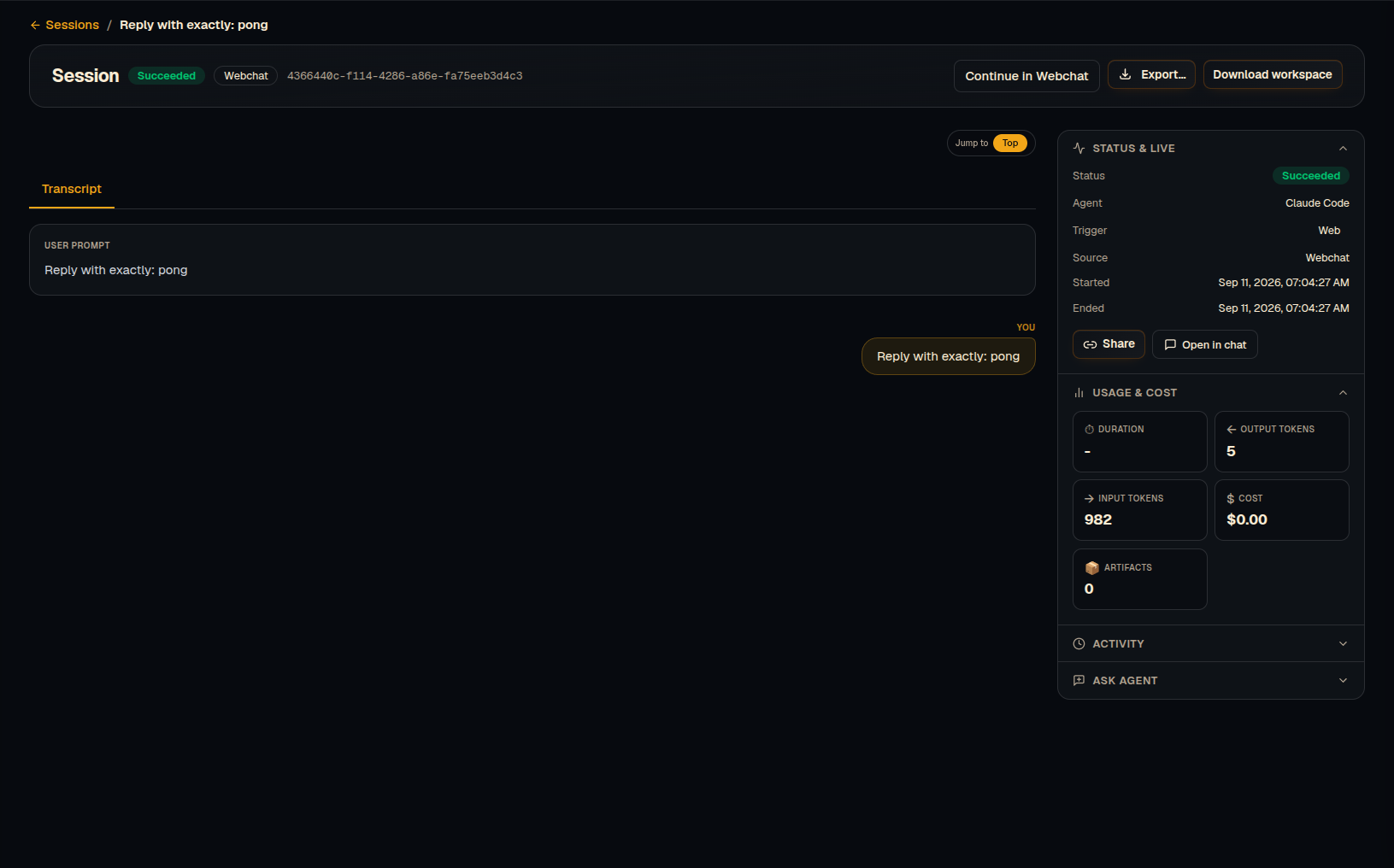Click the Ended timestamp value

tap(1284, 308)
